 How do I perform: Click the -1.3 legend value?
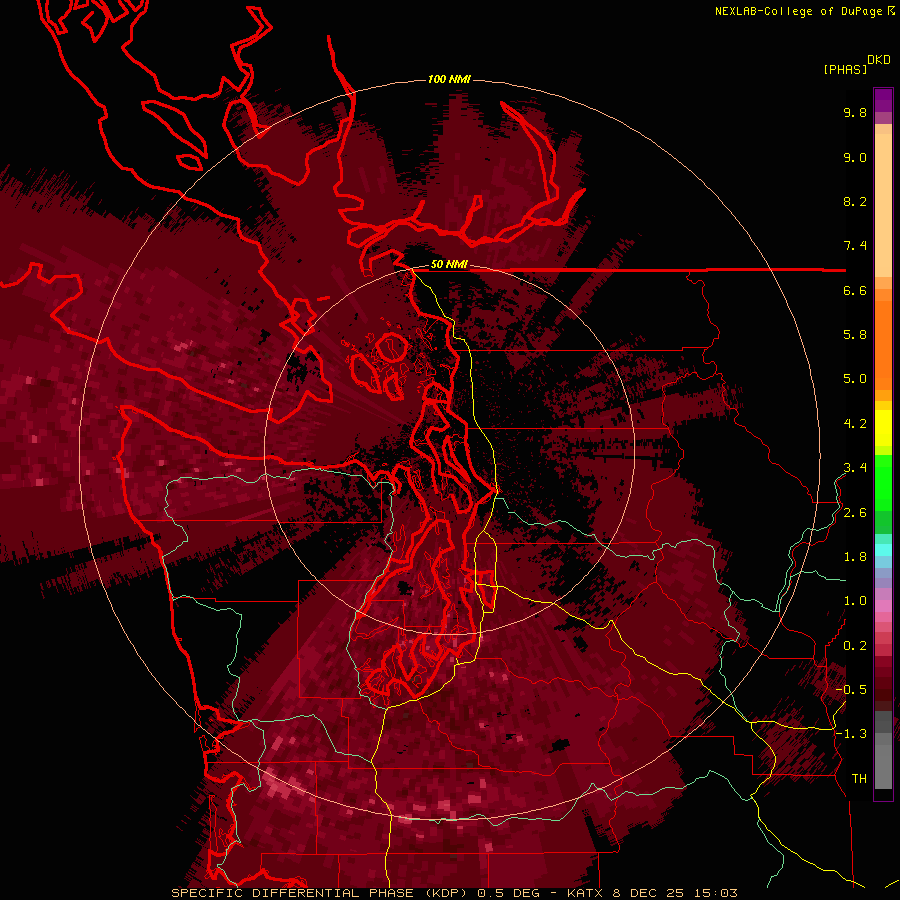tap(851, 734)
